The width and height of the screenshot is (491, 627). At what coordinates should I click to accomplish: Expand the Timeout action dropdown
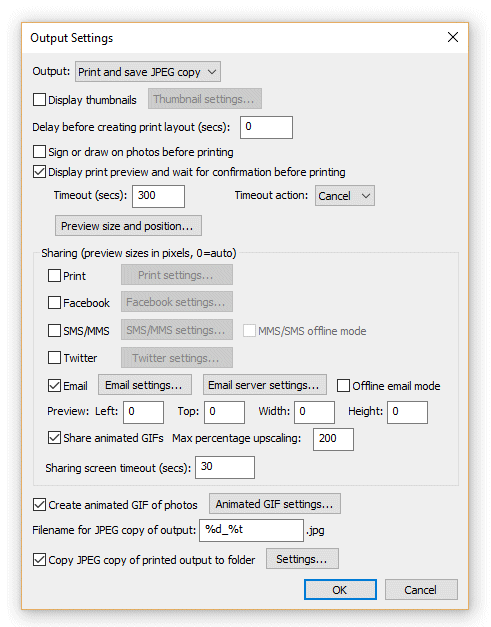click(x=345, y=196)
